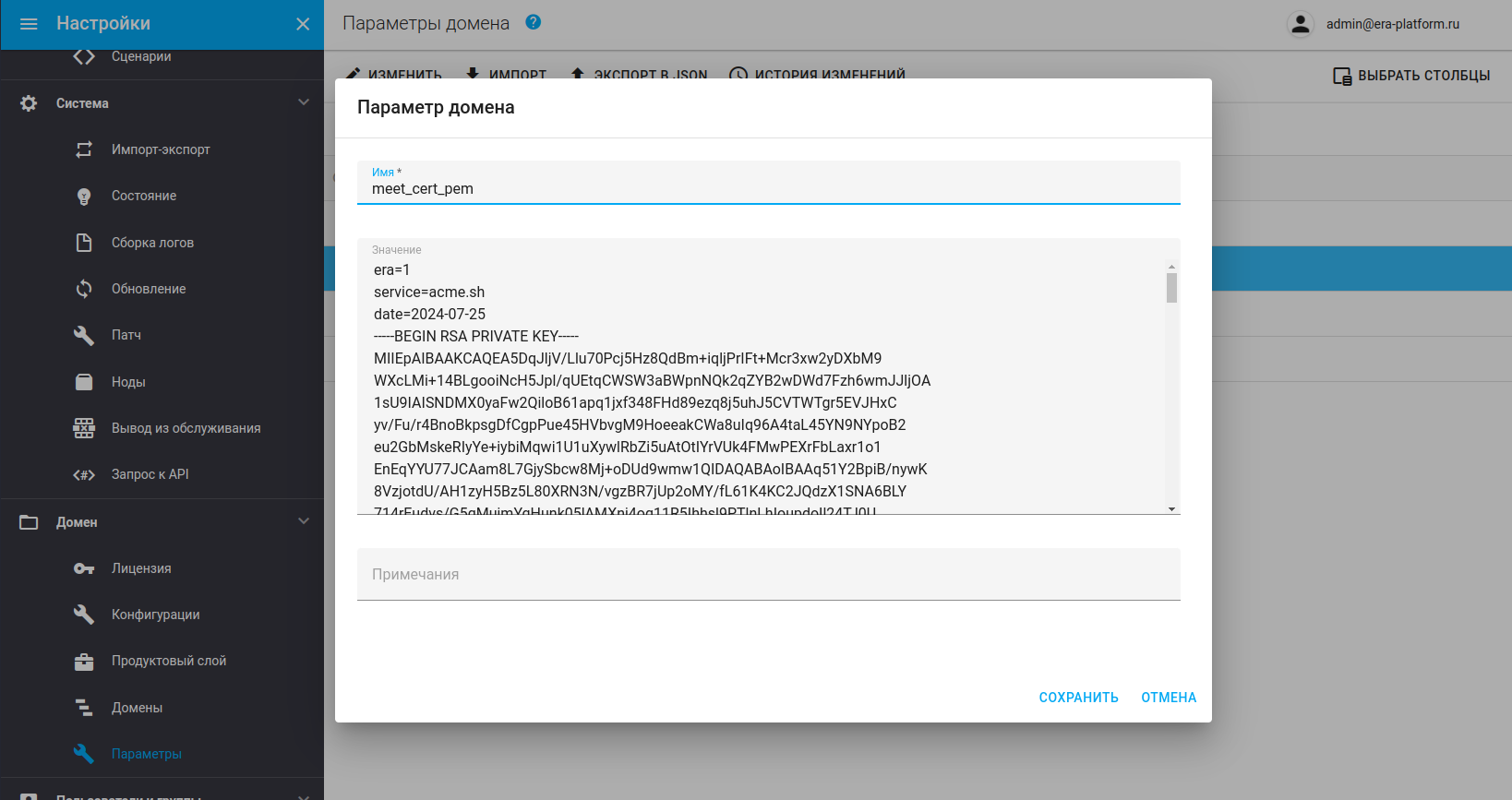Click the Состояние lightbulb icon
The width and height of the screenshot is (1512, 800).
(x=84, y=196)
